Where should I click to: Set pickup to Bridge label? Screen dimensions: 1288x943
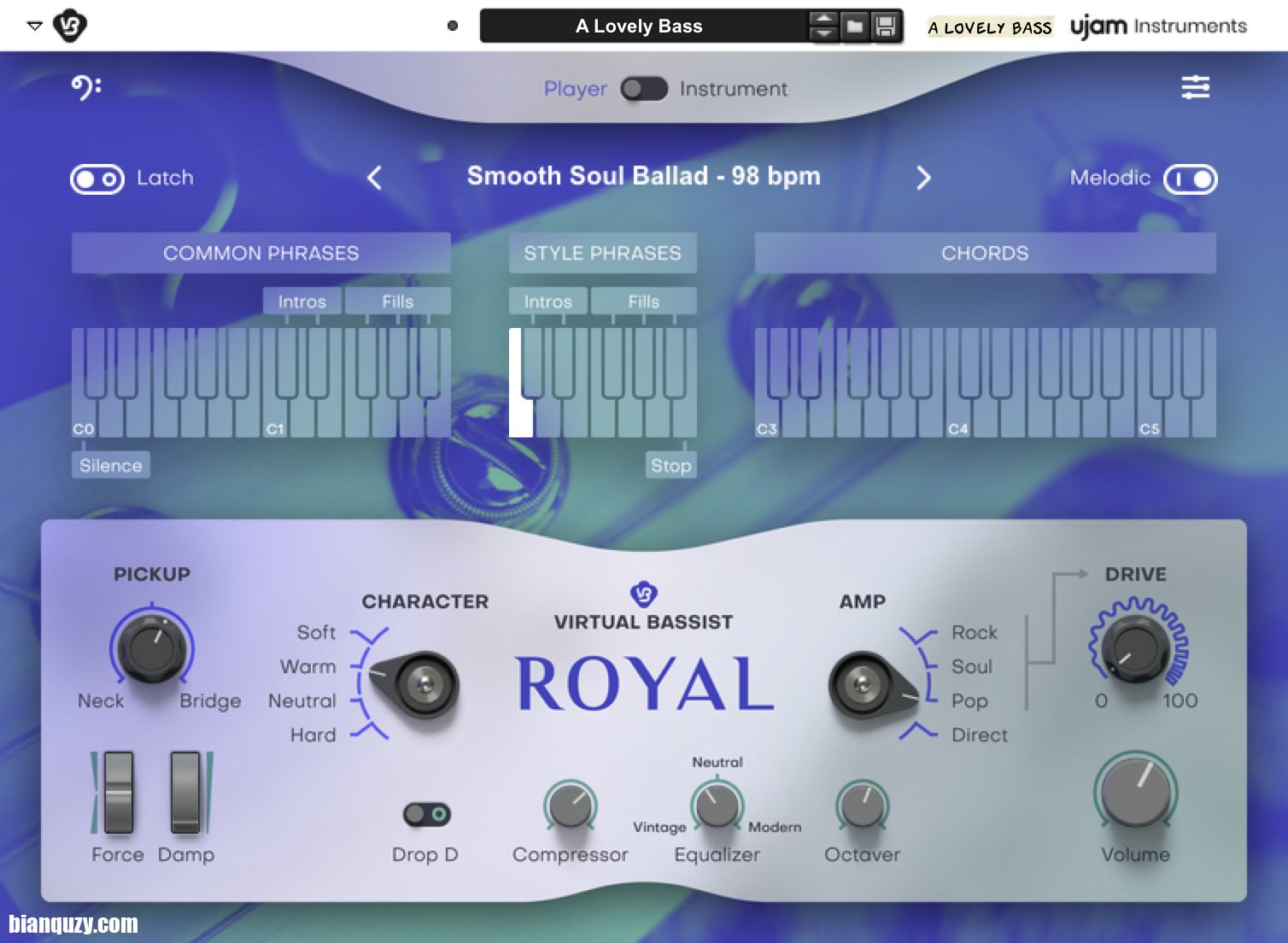point(210,701)
